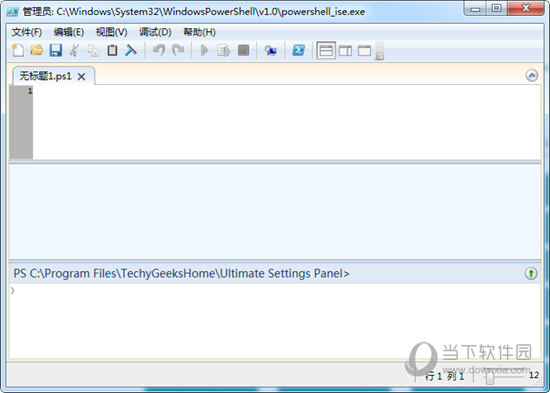The height and width of the screenshot is (393, 550).
Task: Click the PS C:\Program Files prompt path text
Action: tap(181, 273)
